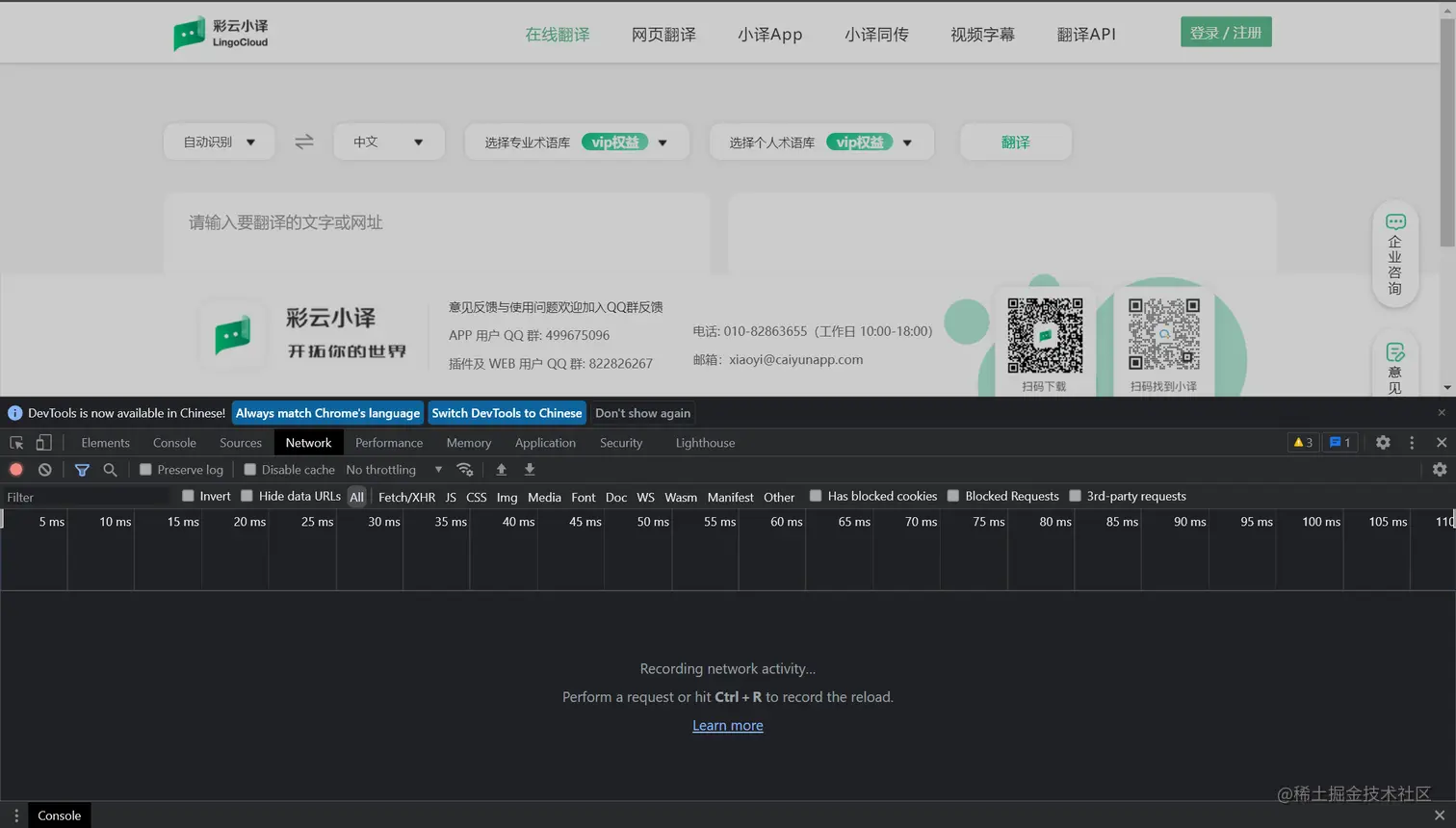
Task: Click the translation text input area
Action: tap(437, 233)
